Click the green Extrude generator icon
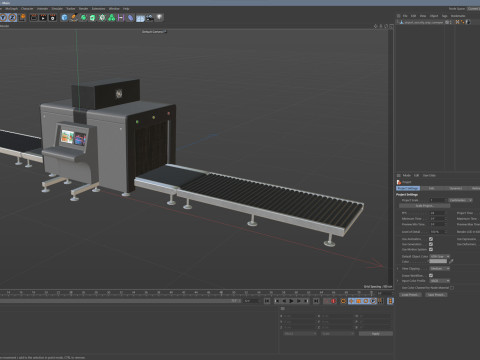The image size is (480, 360). tap(93, 18)
